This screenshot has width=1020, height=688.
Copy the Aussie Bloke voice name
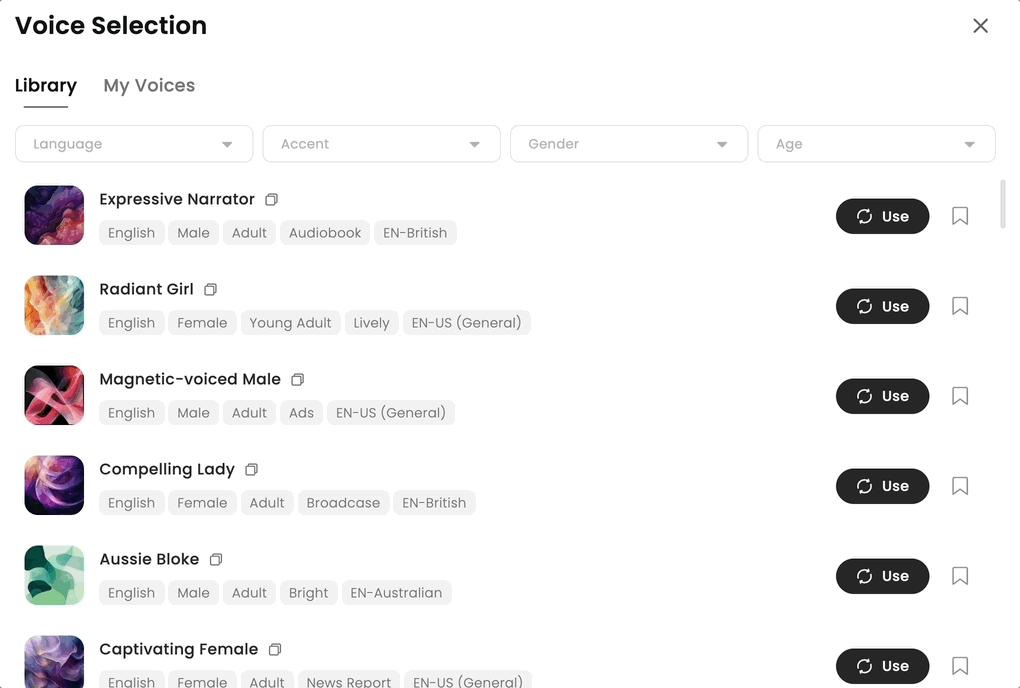tap(216, 560)
